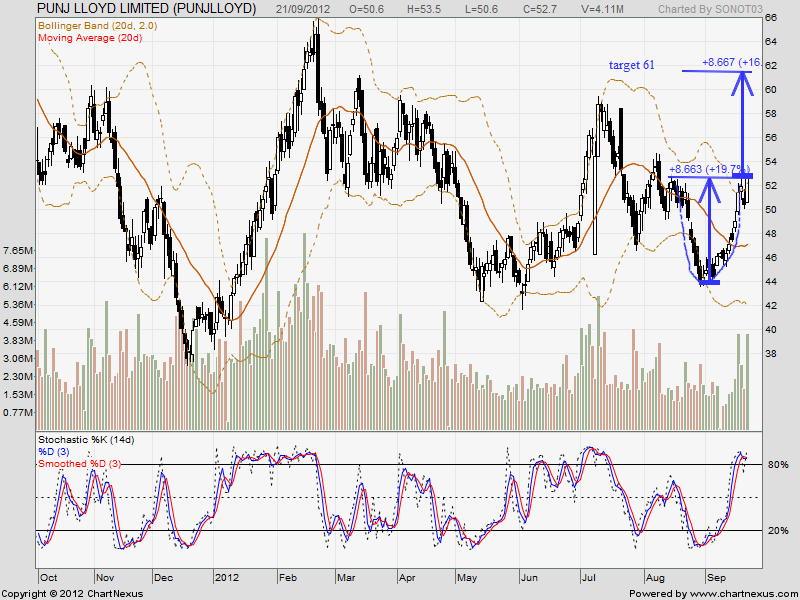Select the L=50.6 low price value
This screenshot has height=600, width=800.
click(x=481, y=9)
